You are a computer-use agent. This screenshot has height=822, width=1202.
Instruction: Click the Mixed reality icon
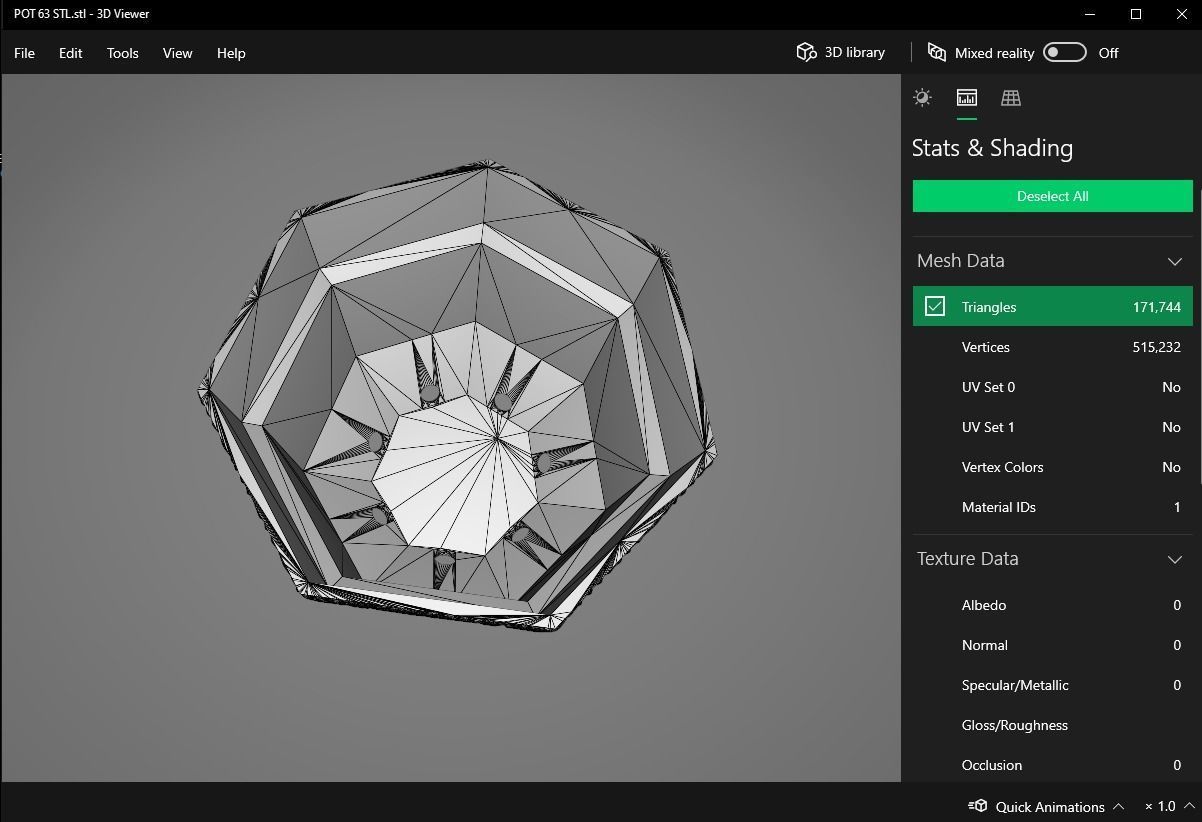pos(937,52)
